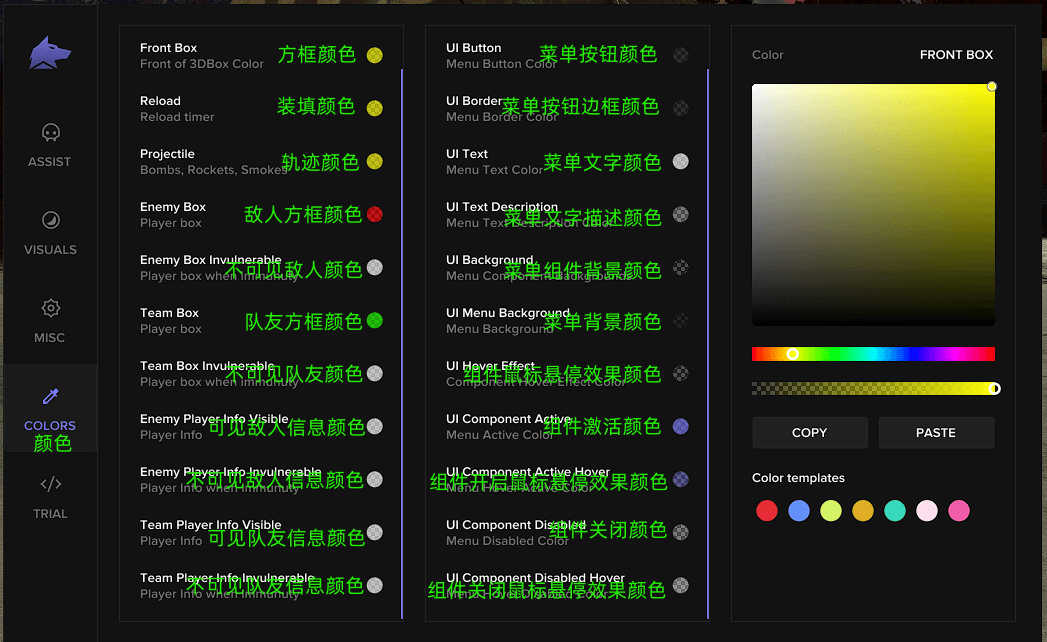Open the Misc gear icon section

(x=50, y=308)
